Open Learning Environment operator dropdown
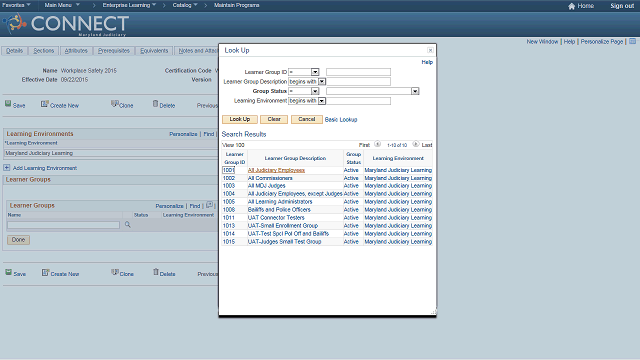The image size is (640, 360). 322,101
